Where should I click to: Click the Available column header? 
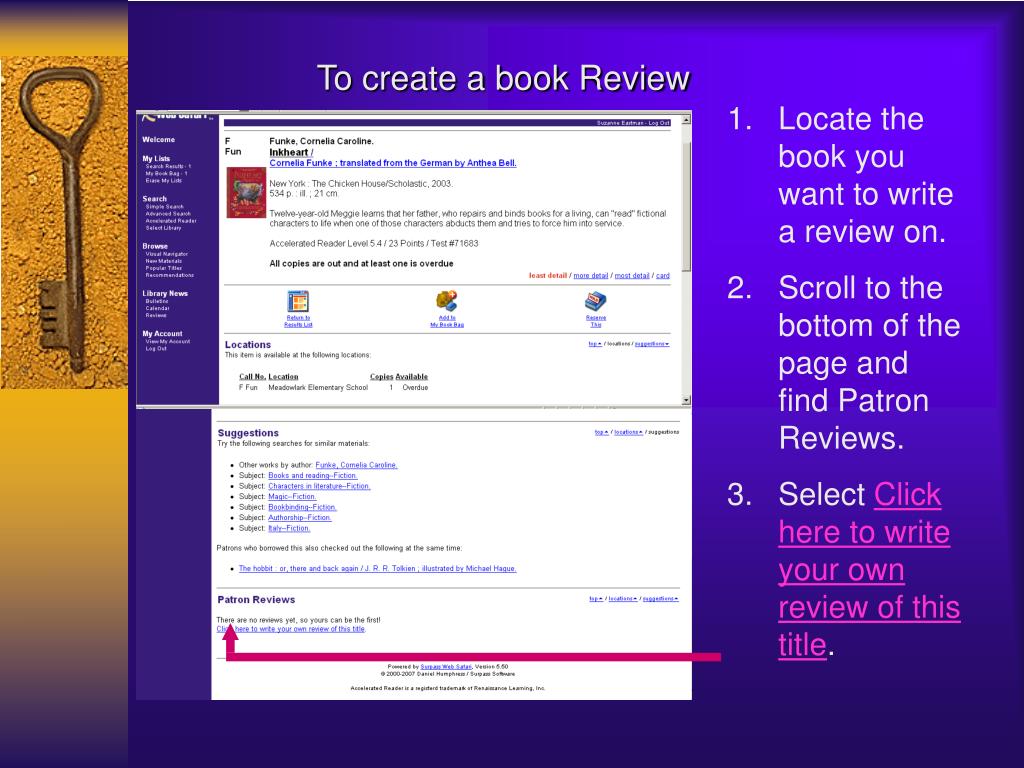coord(411,377)
